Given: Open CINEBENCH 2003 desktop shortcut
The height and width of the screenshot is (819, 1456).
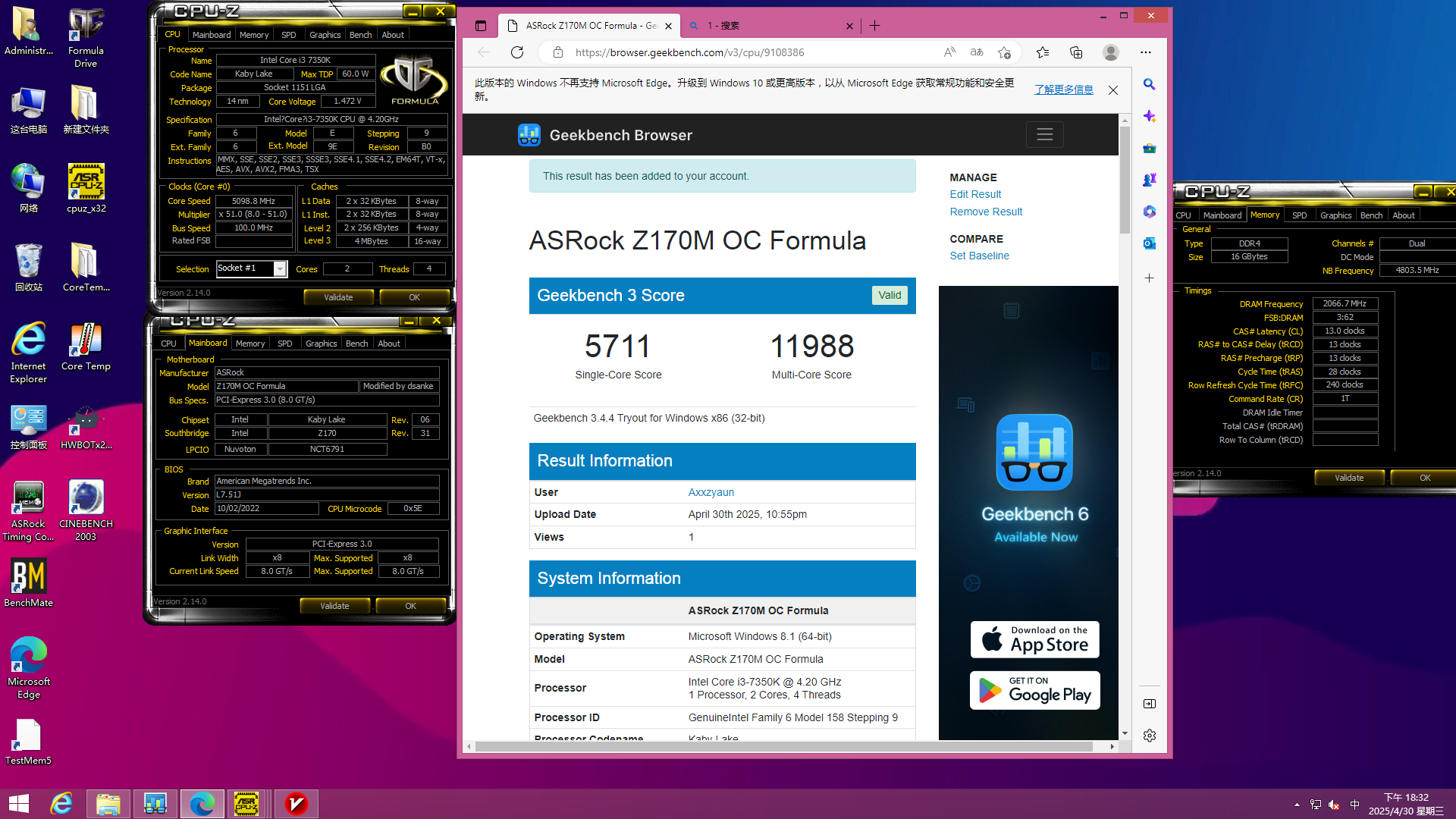Looking at the screenshot, I should (86, 510).
